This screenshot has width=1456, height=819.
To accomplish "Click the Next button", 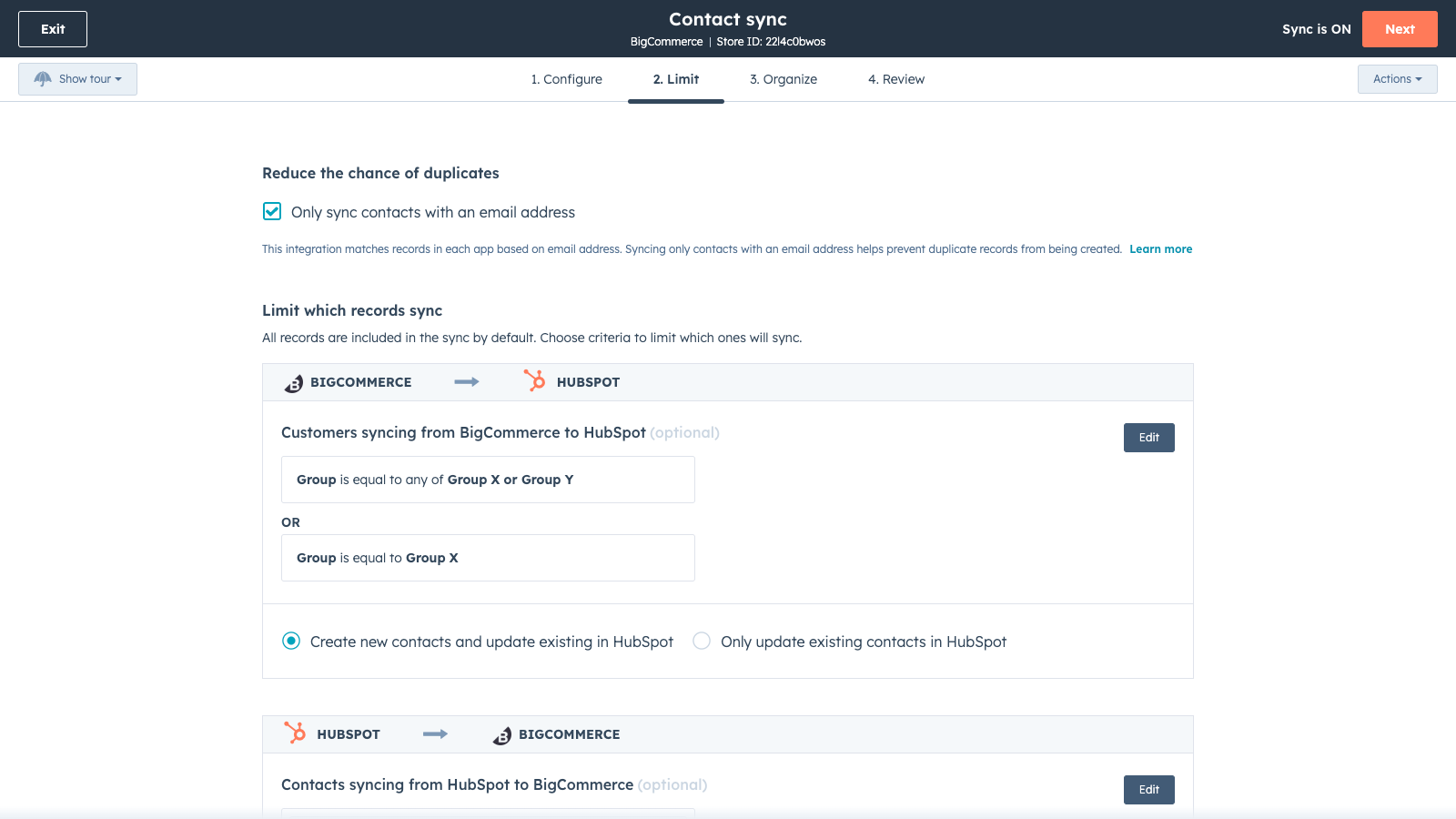I will 1400,28.
